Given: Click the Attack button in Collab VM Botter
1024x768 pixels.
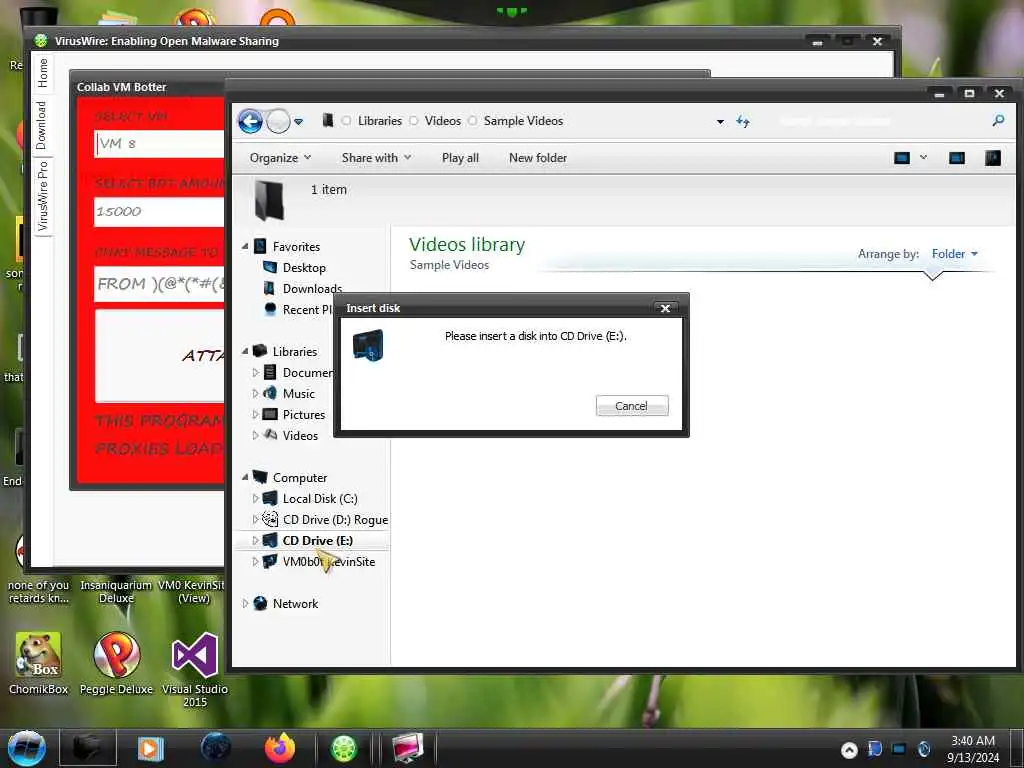Looking at the screenshot, I should [160, 356].
